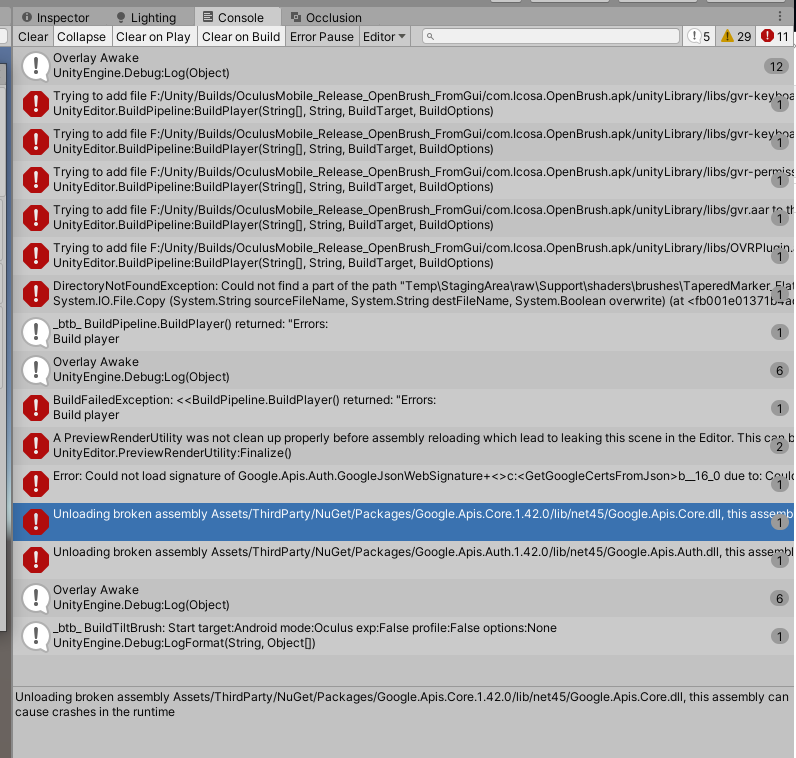The height and width of the screenshot is (758, 796).
Task: Select the gvr.aar add file error row
Action: click(404, 217)
